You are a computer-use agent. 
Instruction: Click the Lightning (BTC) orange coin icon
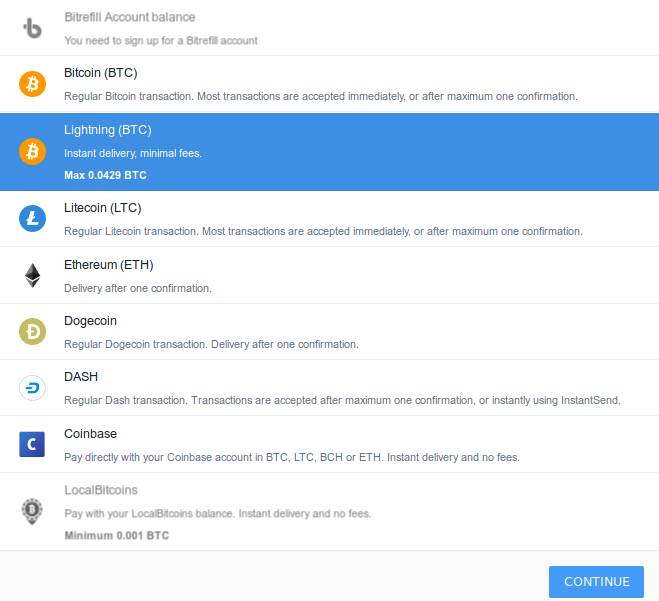(32, 151)
